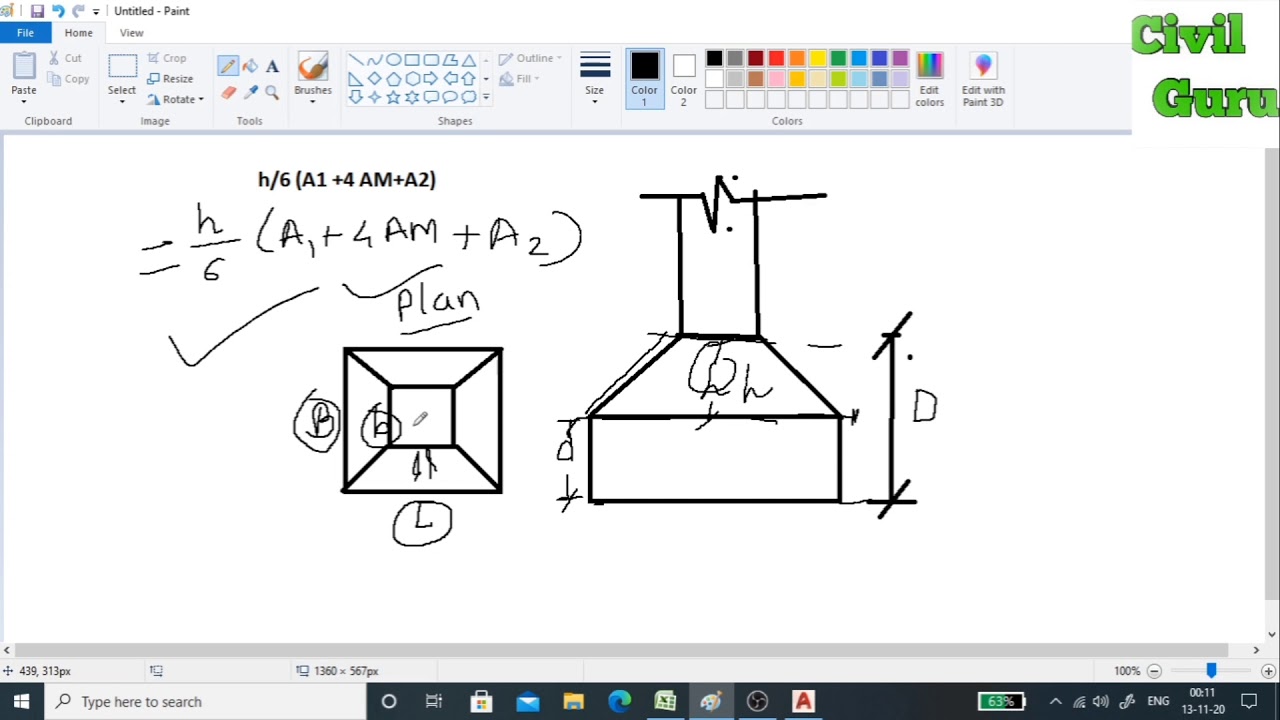This screenshot has width=1280, height=720.
Task: Click the Crop button
Action: tap(167, 58)
